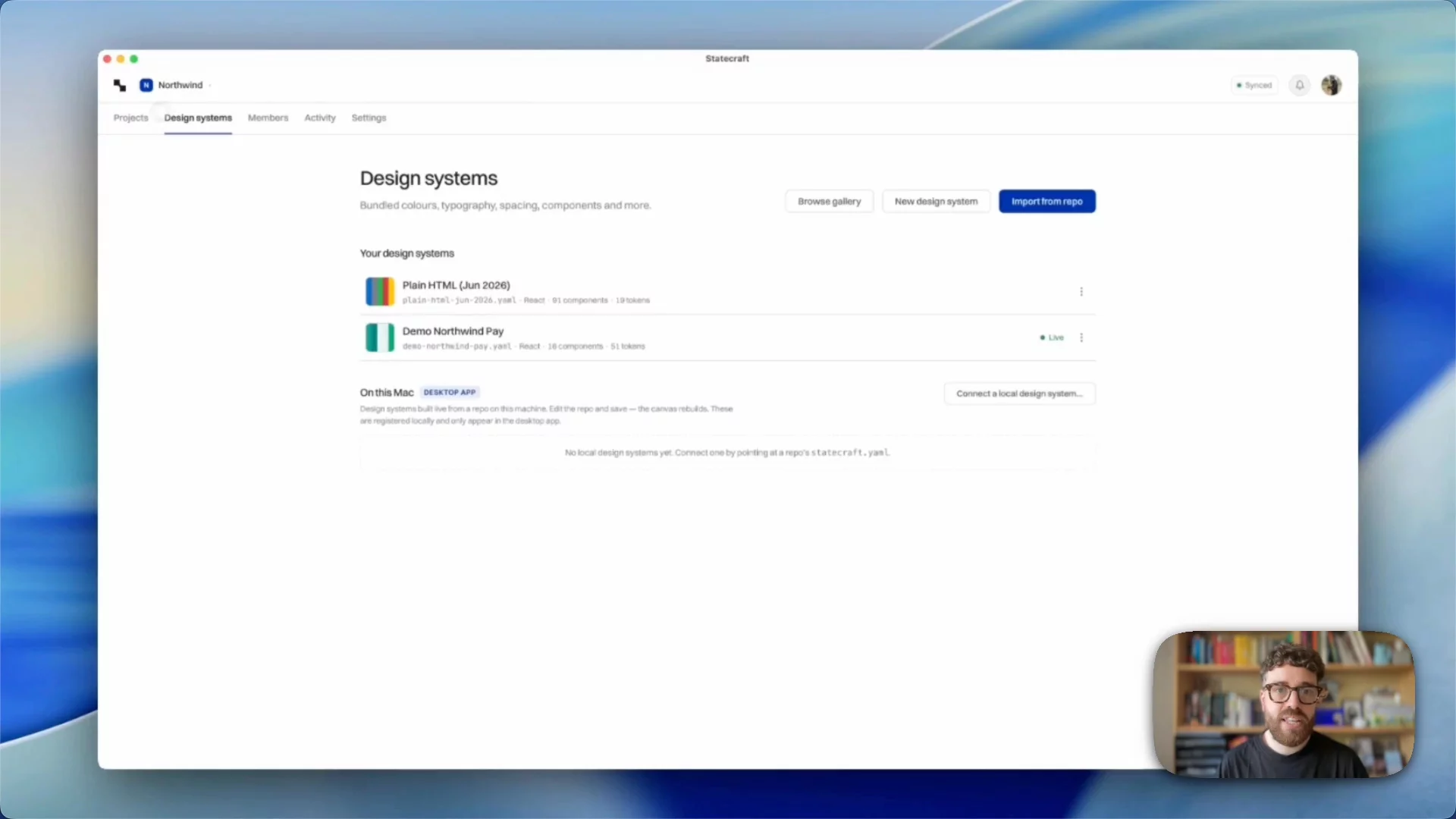This screenshot has height=819, width=1456.
Task: Click the "On this Mac" section heading
Action: click(x=387, y=393)
